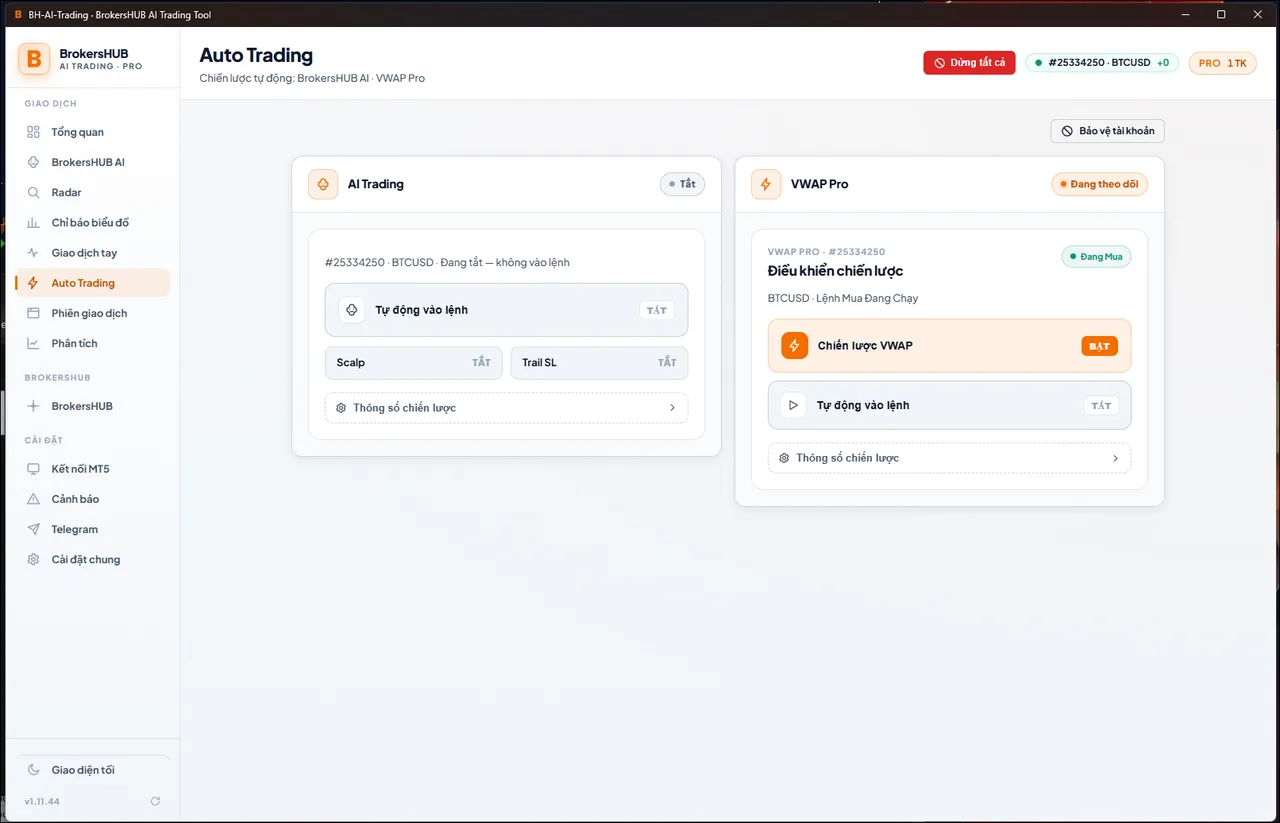Click the Đang Mua status badge
The width and height of the screenshot is (1280, 823).
point(1096,257)
